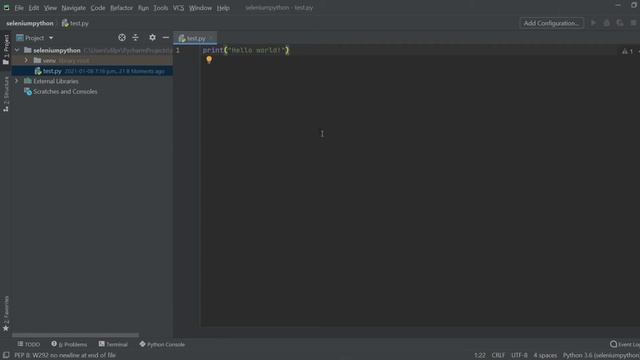
Task: Change the 4 spaces indent setting
Action: (x=545, y=356)
